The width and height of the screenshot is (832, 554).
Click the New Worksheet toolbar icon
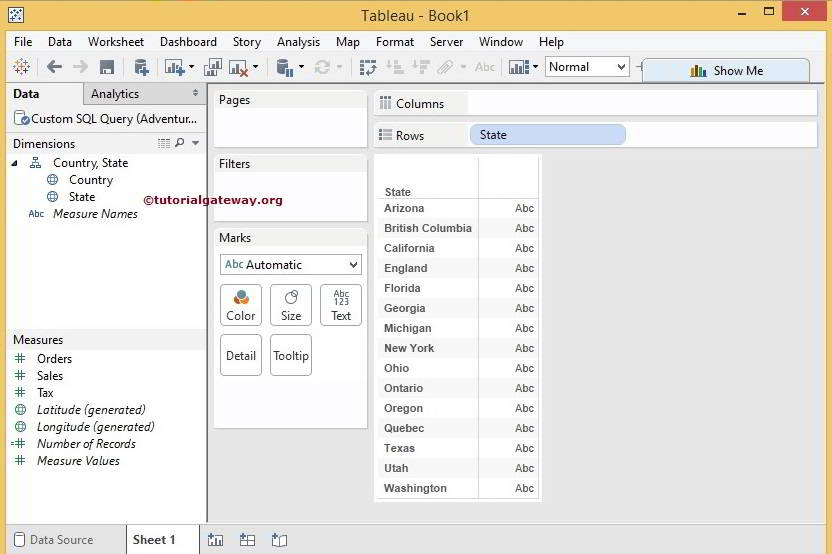click(x=175, y=67)
